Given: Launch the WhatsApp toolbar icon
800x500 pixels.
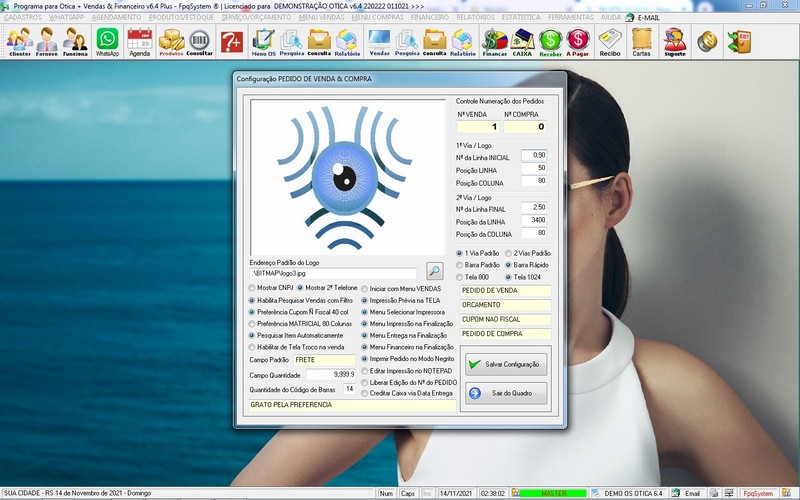Looking at the screenshot, I should tap(107, 41).
